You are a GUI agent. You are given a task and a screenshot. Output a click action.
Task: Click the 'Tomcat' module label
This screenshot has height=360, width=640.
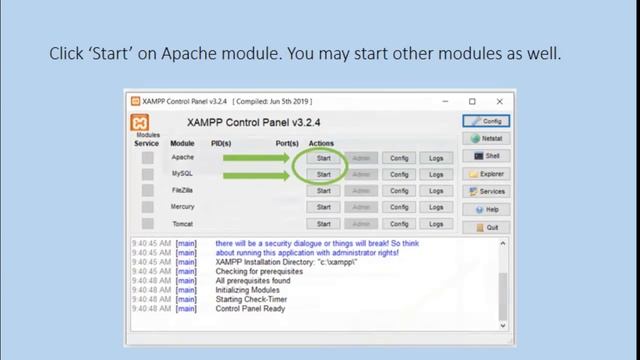(x=182, y=224)
